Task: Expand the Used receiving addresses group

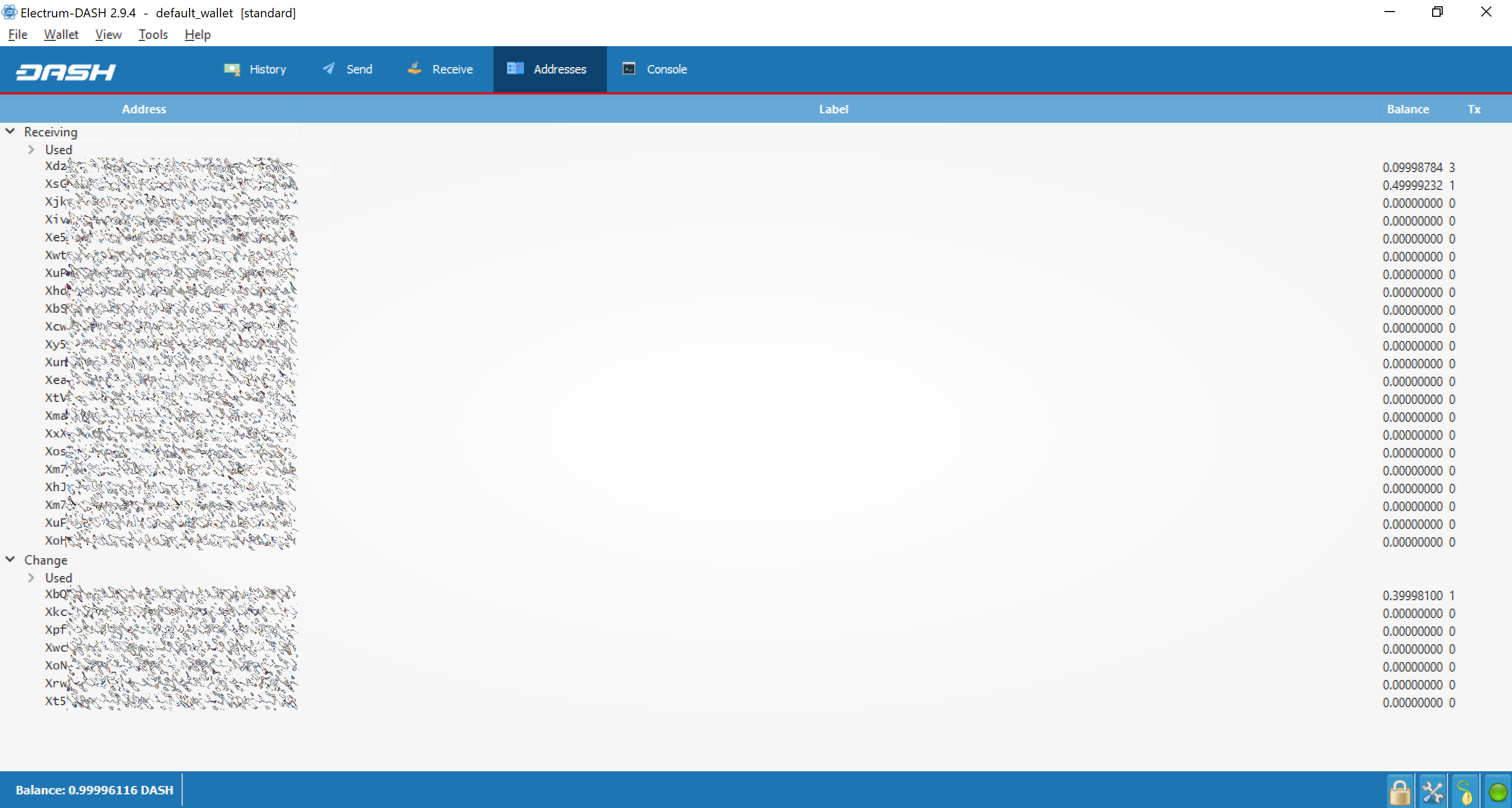Action: tap(31, 149)
